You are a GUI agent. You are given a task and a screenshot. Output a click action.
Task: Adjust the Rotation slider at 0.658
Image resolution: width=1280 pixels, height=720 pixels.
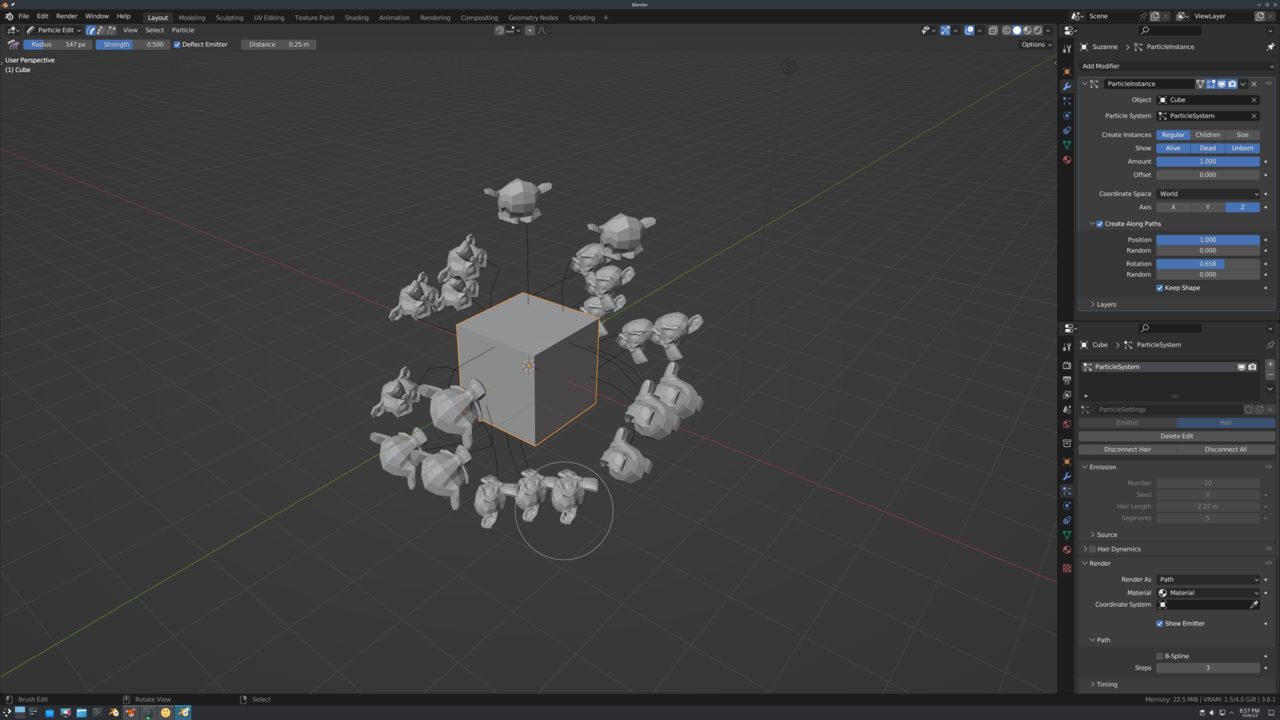[x=1208, y=264]
